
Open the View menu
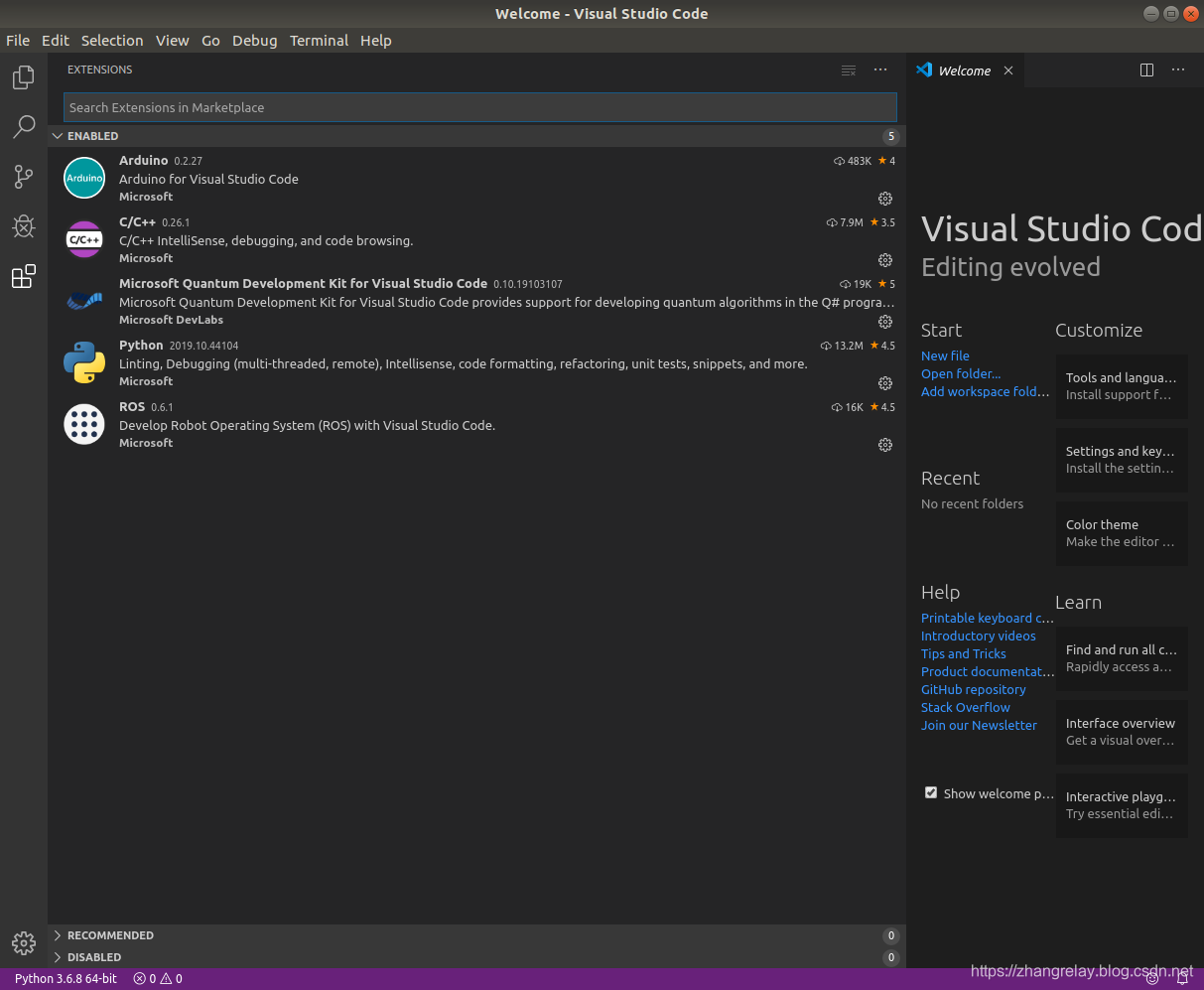click(172, 41)
